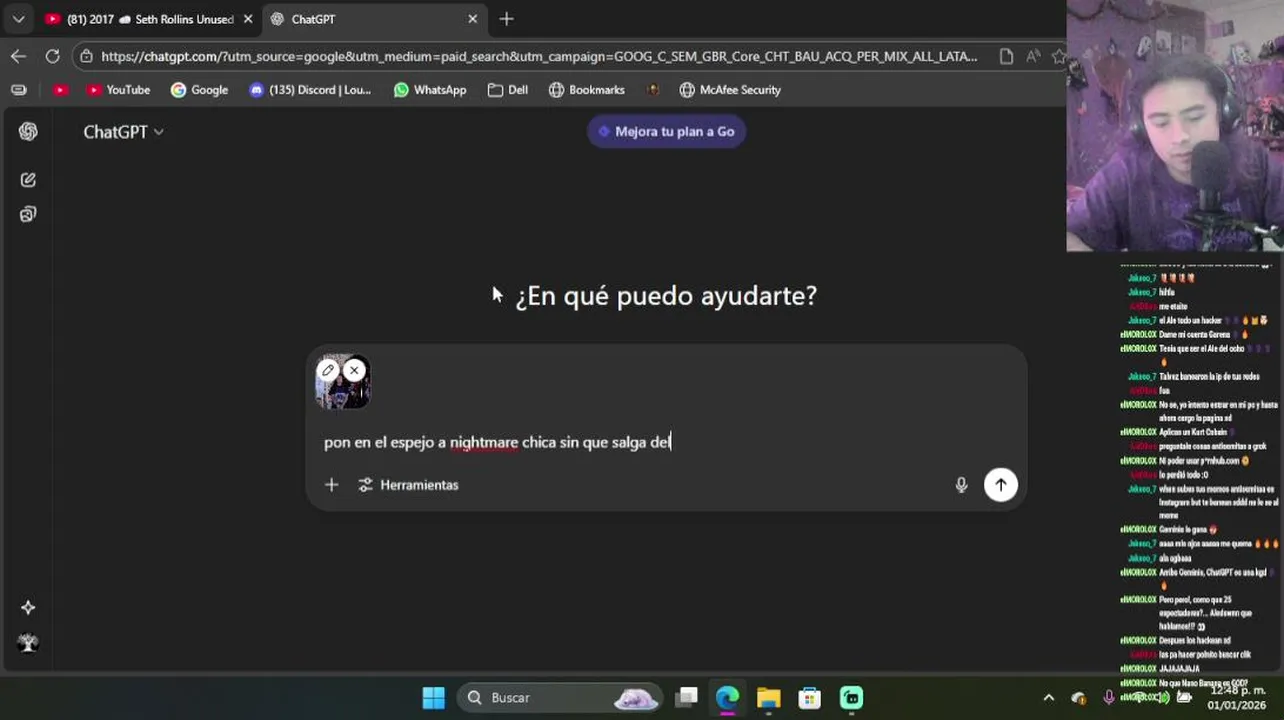The width and height of the screenshot is (1284, 720).
Task: Open the Google bookmark
Action: point(199,90)
